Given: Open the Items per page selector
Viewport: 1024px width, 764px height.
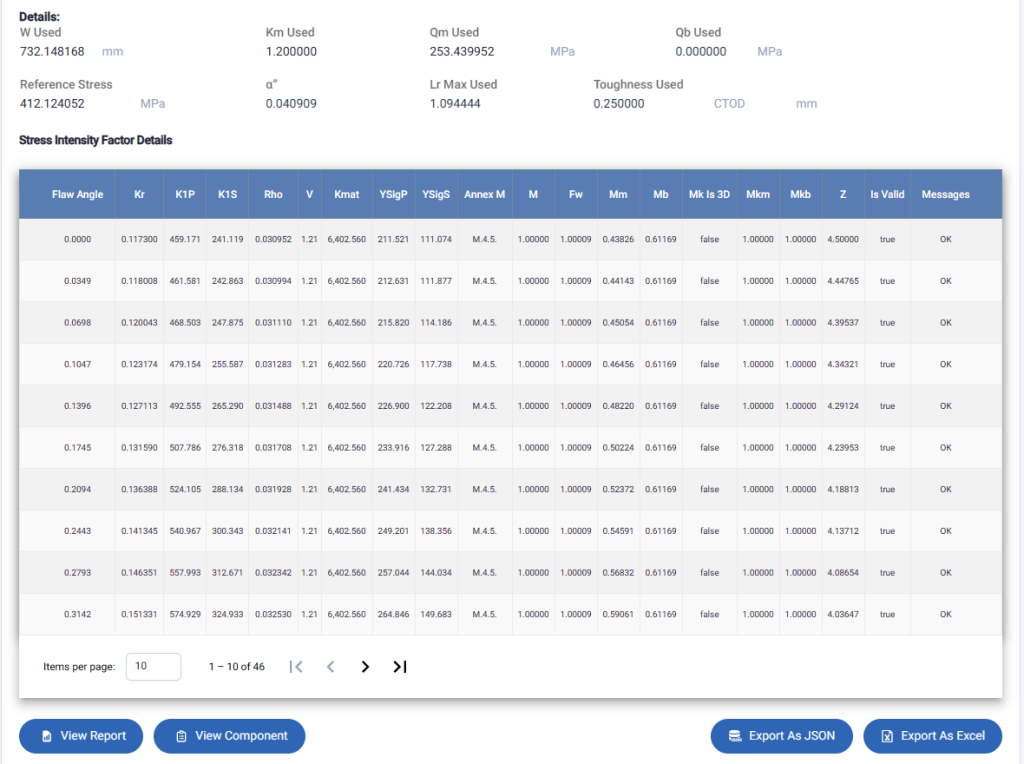Looking at the screenshot, I should (x=153, y=667).
